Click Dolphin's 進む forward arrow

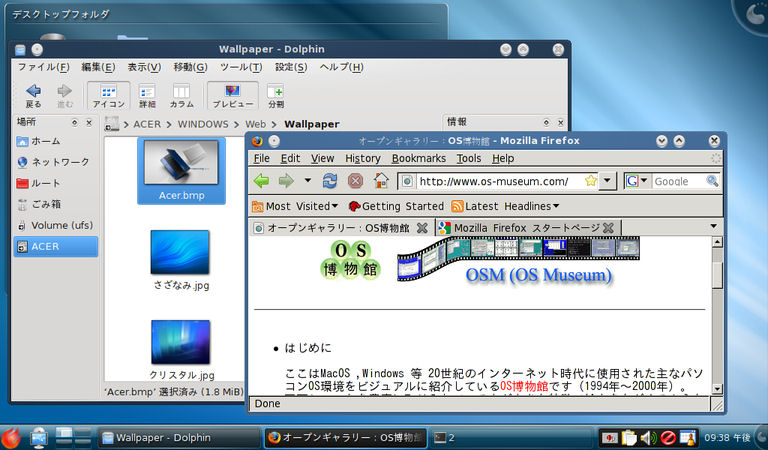point(65,95)
